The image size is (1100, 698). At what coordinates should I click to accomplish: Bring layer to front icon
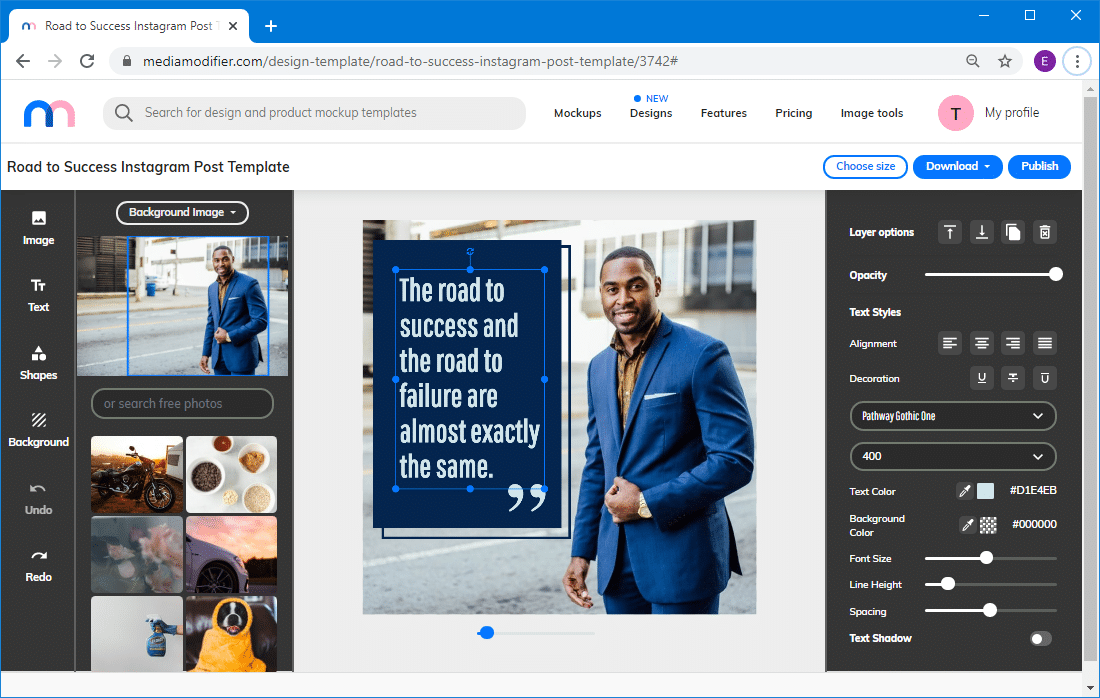coord(950,232)
